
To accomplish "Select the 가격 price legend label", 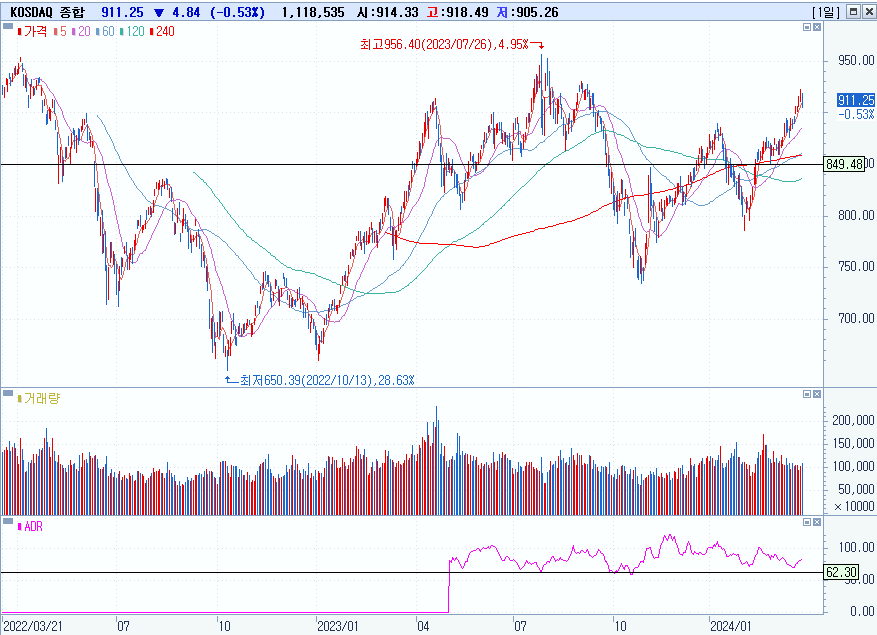I will click(x=32, y=31).
